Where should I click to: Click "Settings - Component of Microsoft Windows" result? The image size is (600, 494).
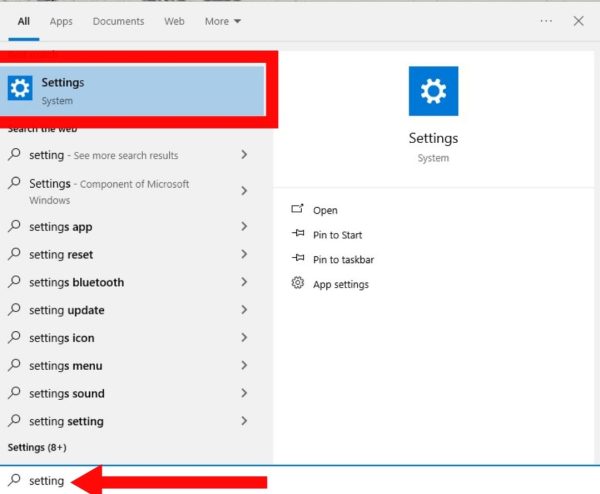[108, 191]
